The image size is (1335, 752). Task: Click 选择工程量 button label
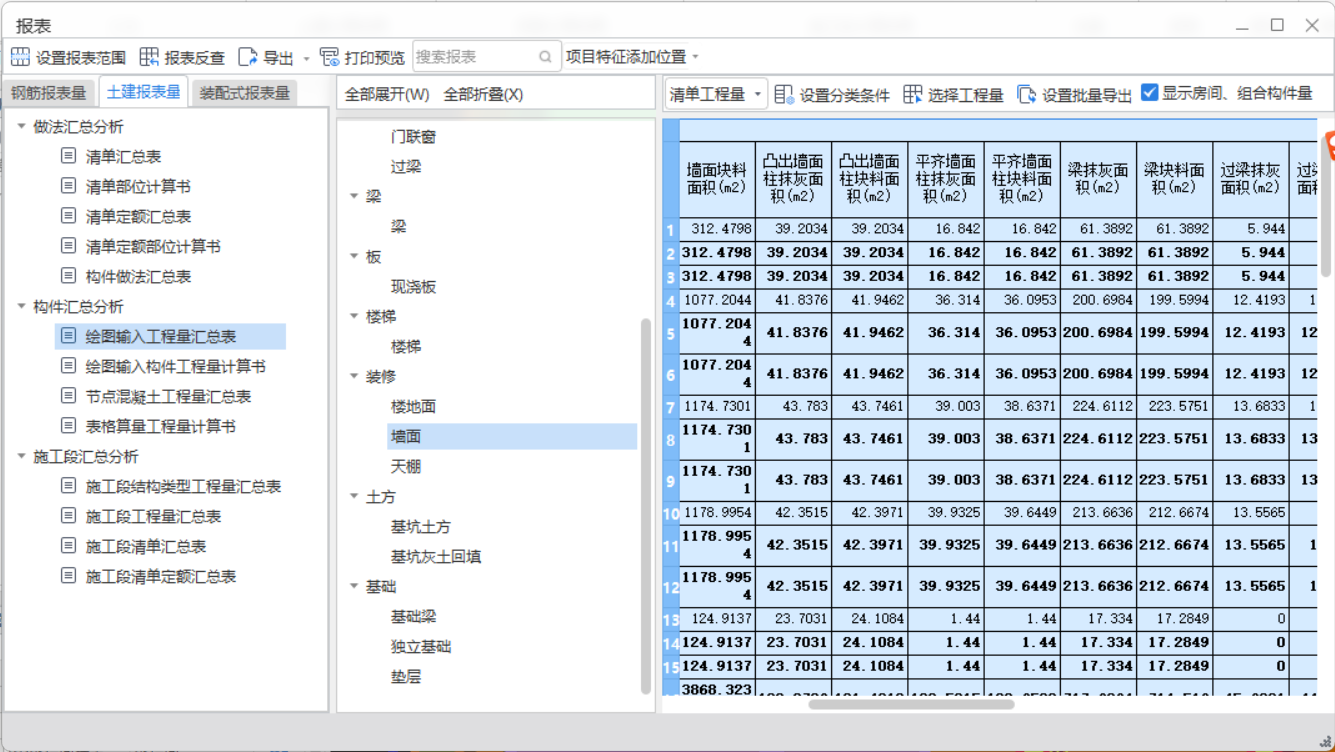(966, 95)
